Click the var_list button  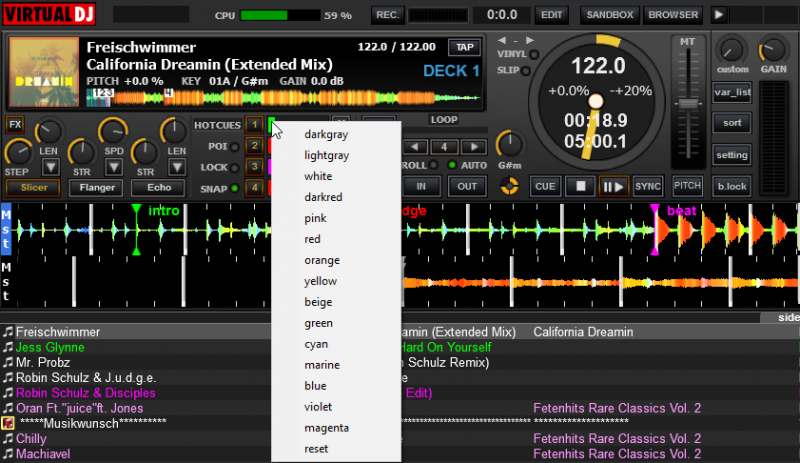[x=732, y=92]
